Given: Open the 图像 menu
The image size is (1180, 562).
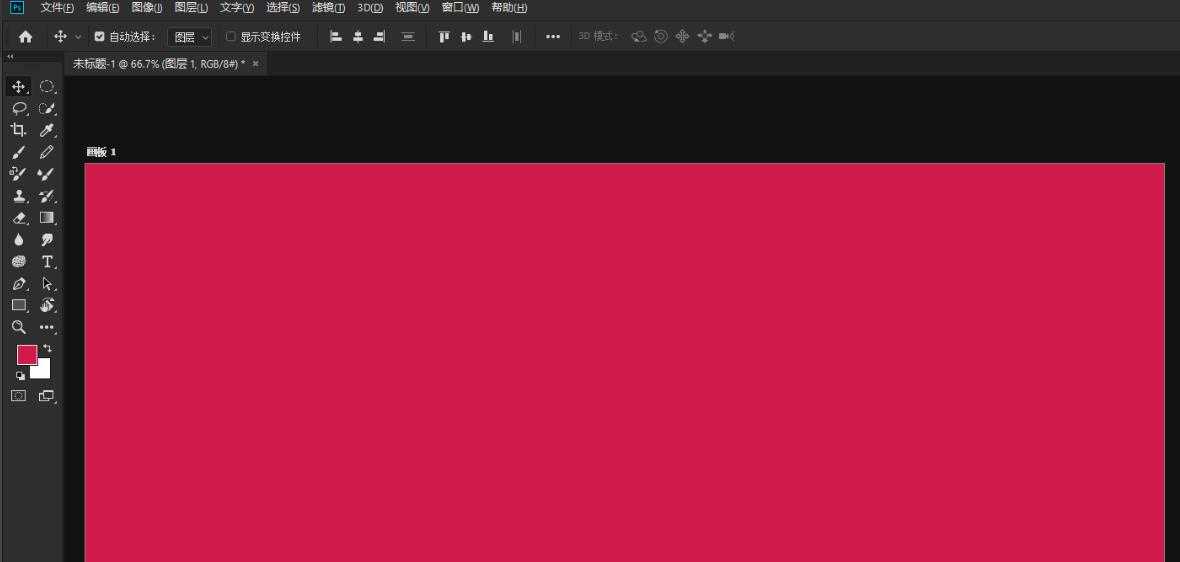Looking at the screenshot, I should coord(146,8).
